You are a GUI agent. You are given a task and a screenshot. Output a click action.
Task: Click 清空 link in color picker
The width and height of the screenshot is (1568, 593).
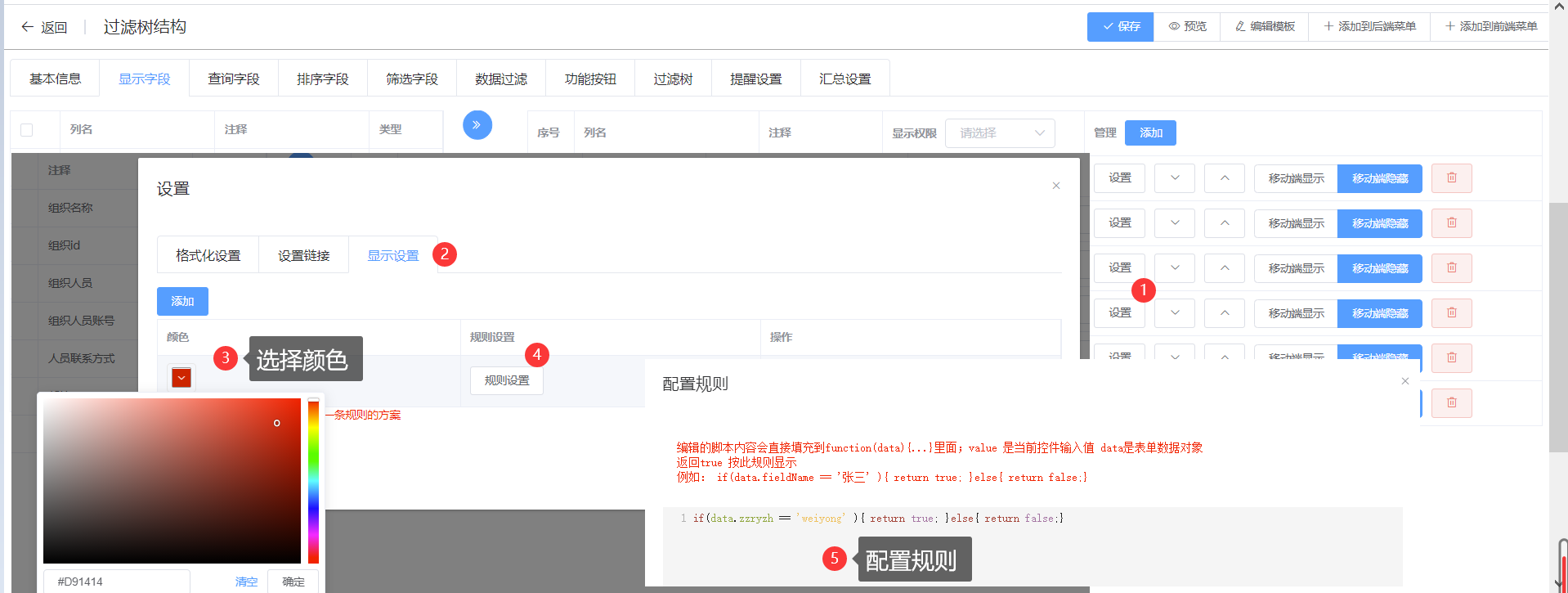246,582
